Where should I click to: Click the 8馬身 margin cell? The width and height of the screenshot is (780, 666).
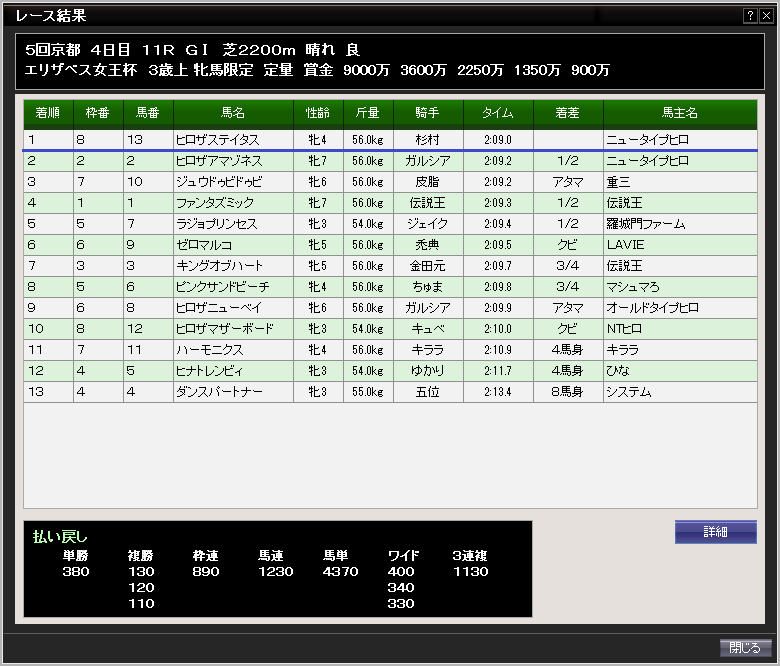coord(568,392)
